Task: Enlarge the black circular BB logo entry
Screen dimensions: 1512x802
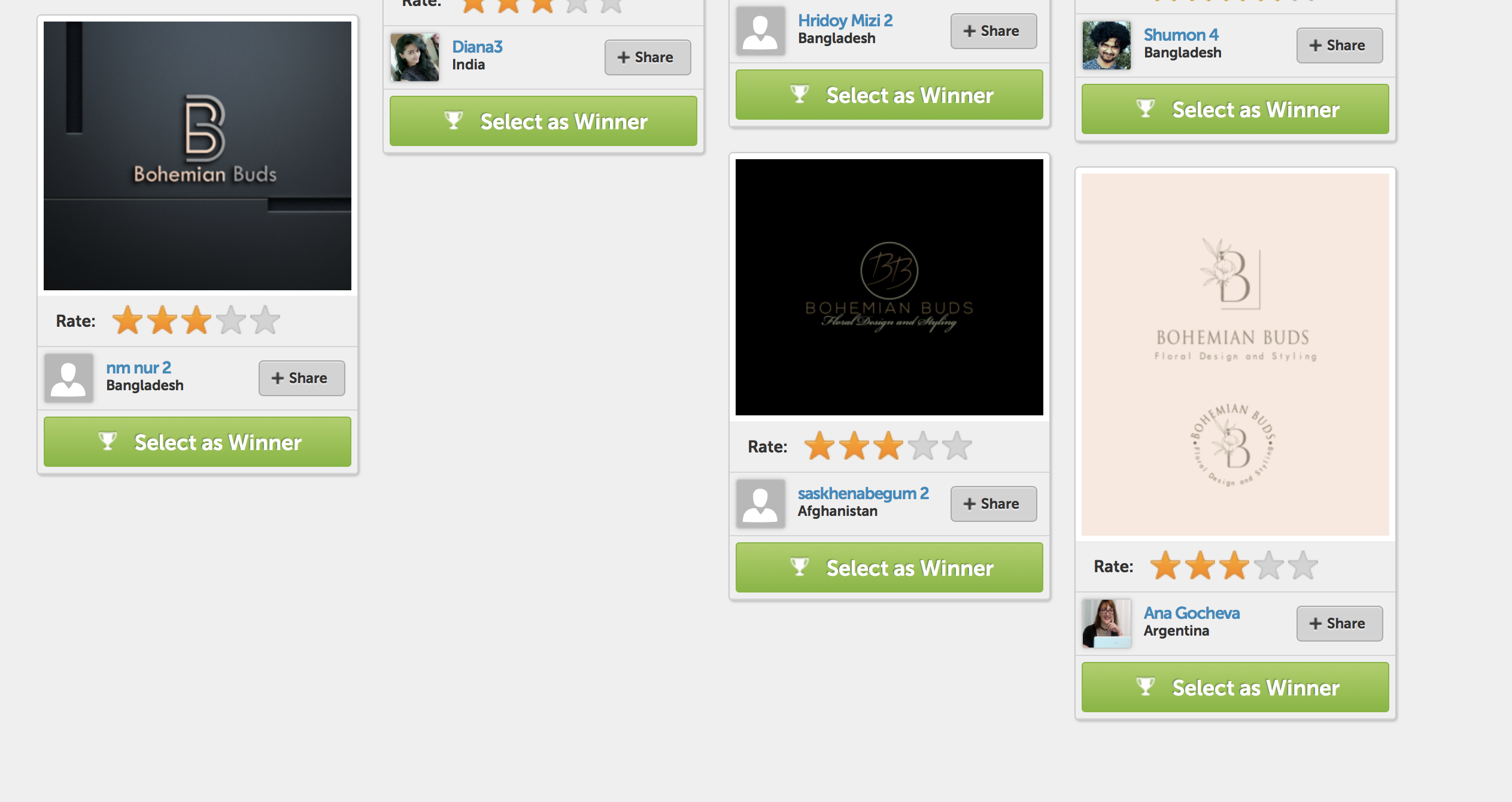Action: 889,287
